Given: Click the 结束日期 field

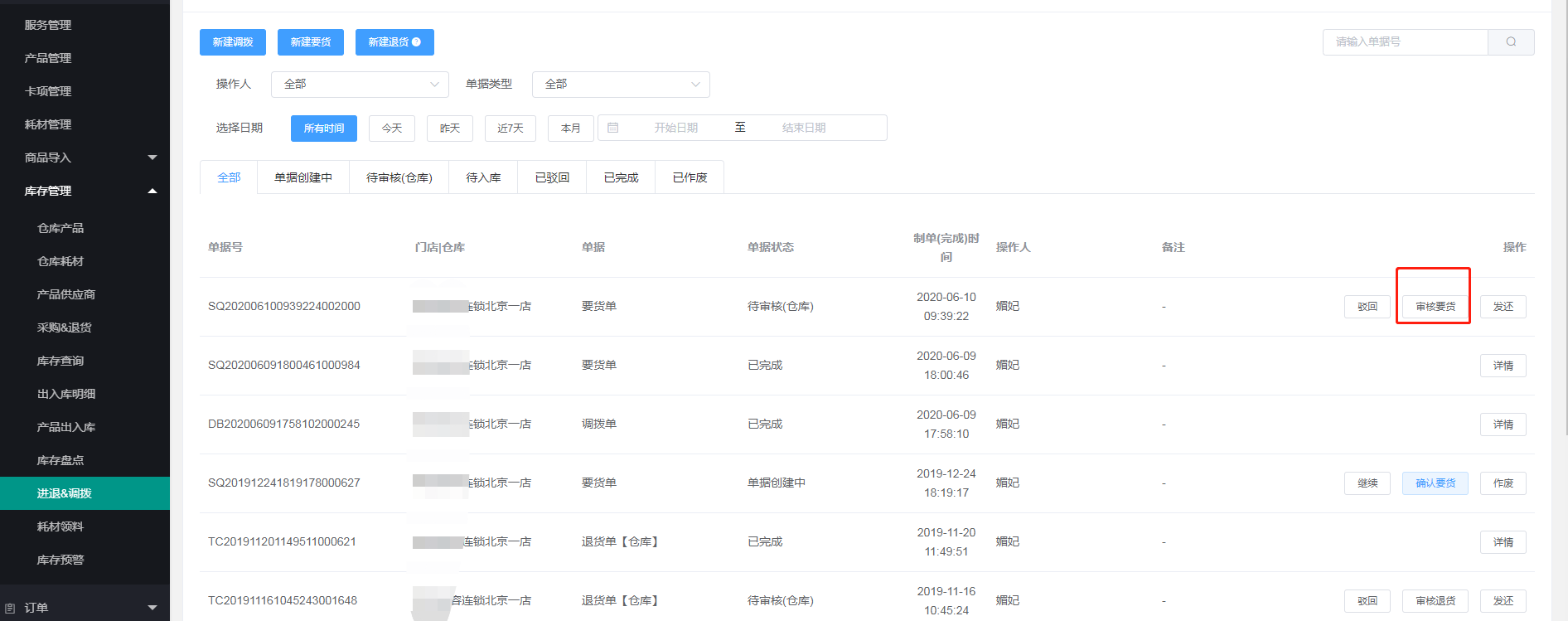Looking at the screenshot, I should point(804,128).
